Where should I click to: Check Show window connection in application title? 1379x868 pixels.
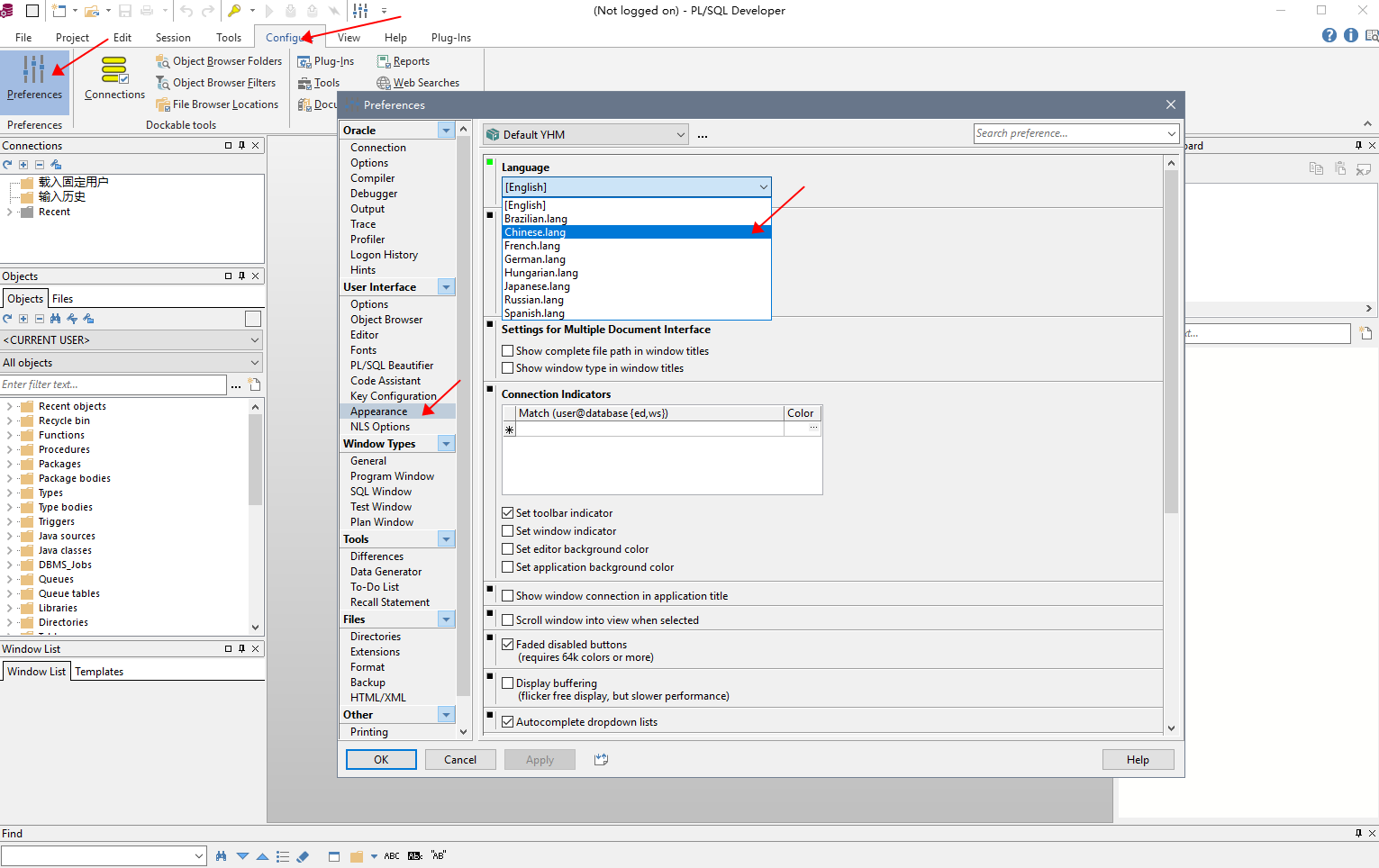point(508,596)
